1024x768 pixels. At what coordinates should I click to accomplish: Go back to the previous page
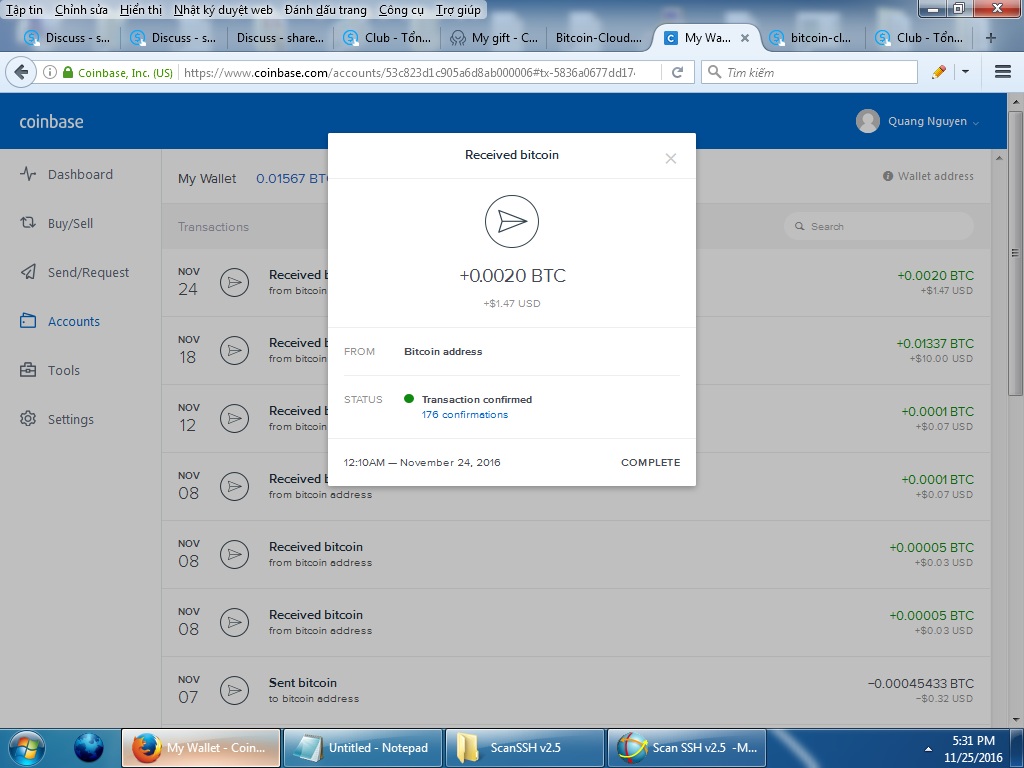[21, 72]
